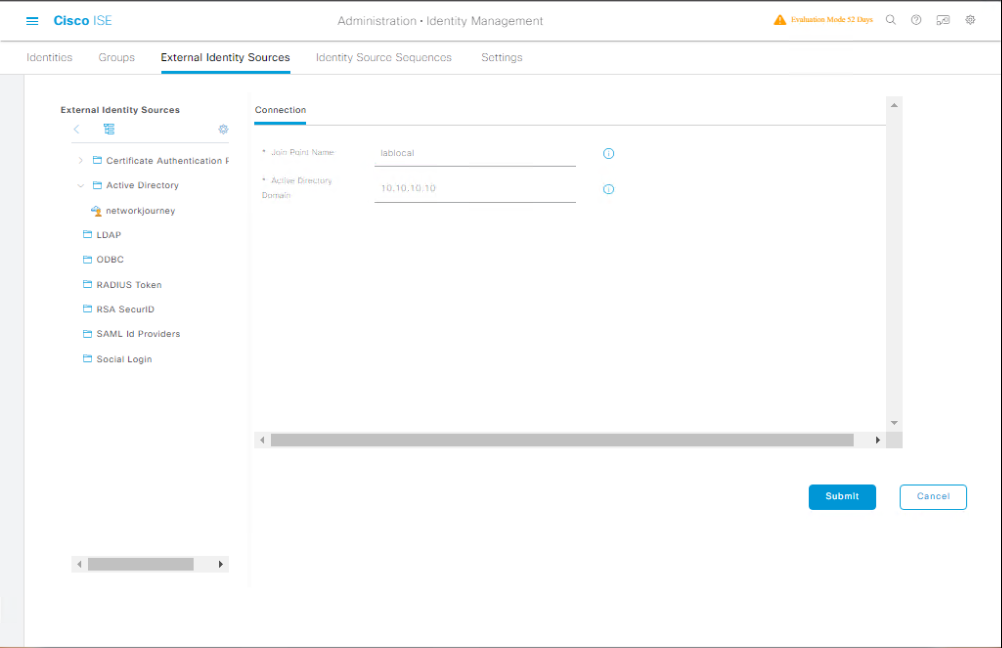The image size is (1002, 648).
Task: Click the tree view icon in sources panel
Action: 109,129
